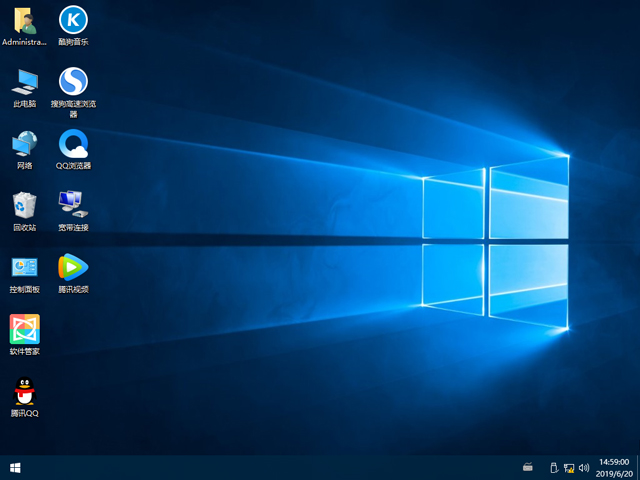Open the Windows Start menu

15,468
